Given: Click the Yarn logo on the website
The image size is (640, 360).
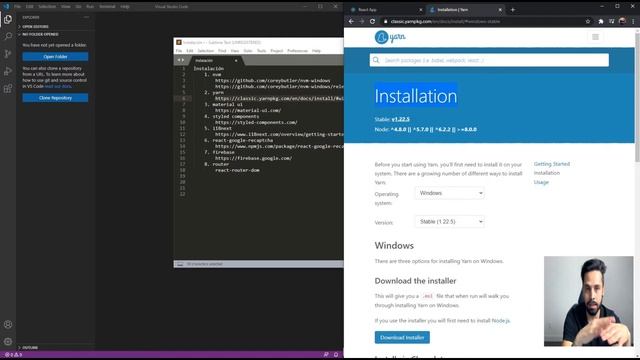Looking at the screenshot, I should click(x=390, y=37).
